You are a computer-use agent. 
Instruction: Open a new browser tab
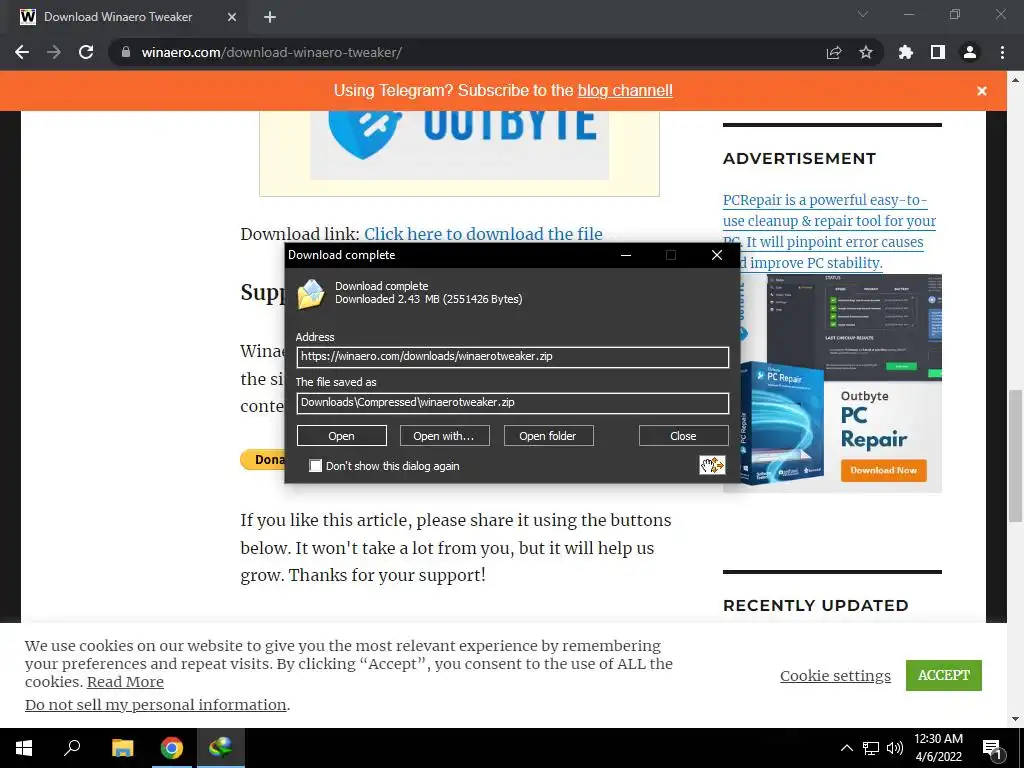tap(270, 17)
